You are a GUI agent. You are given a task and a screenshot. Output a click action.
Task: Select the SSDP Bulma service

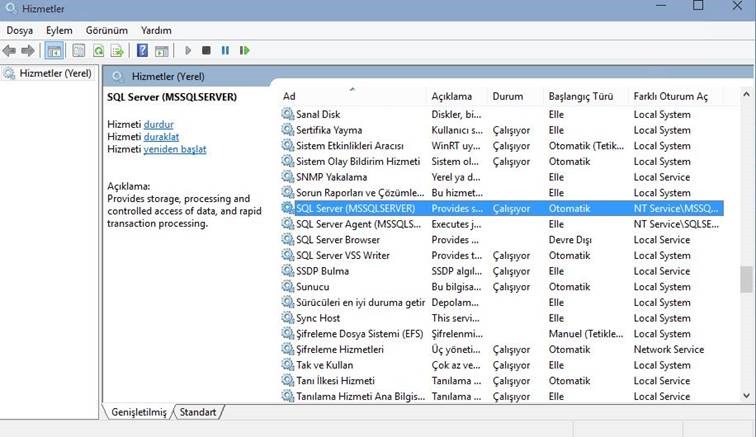click(323, 271)
